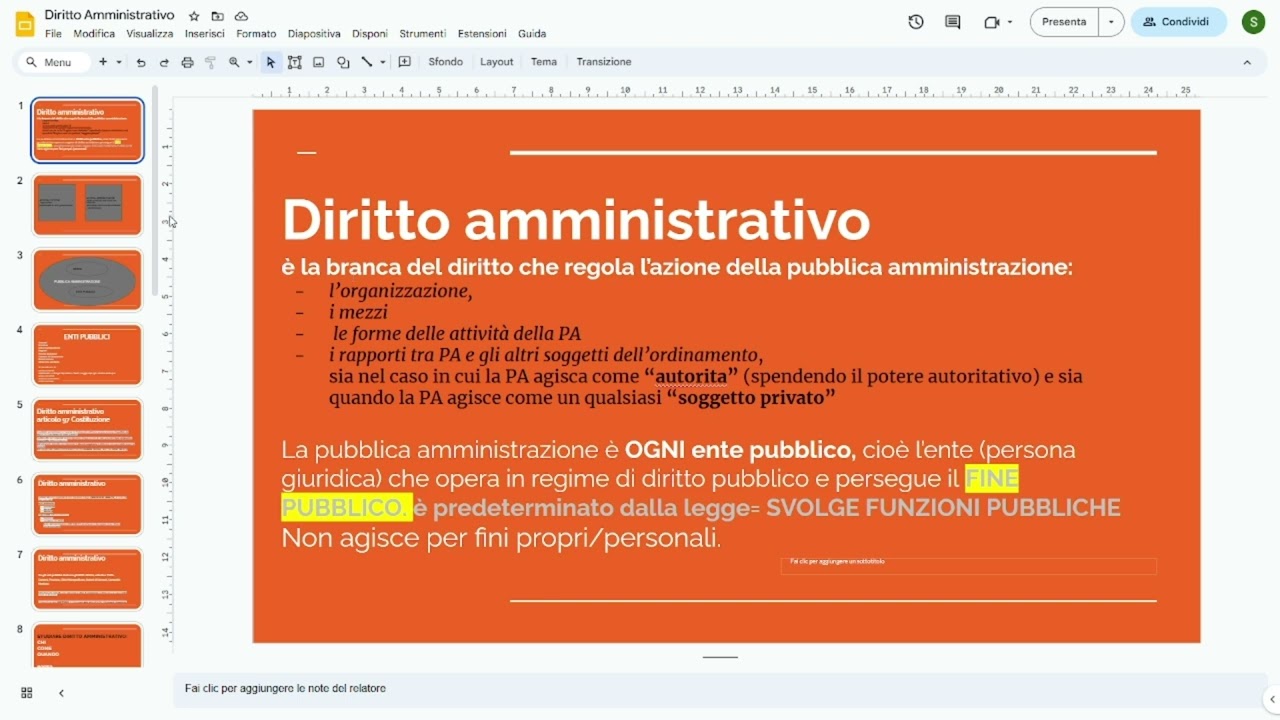Open the Guida menu

(x=532, y=34)
